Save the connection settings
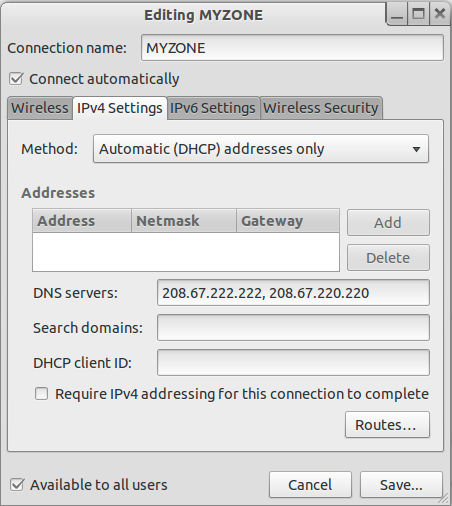 tap(401, 485)
